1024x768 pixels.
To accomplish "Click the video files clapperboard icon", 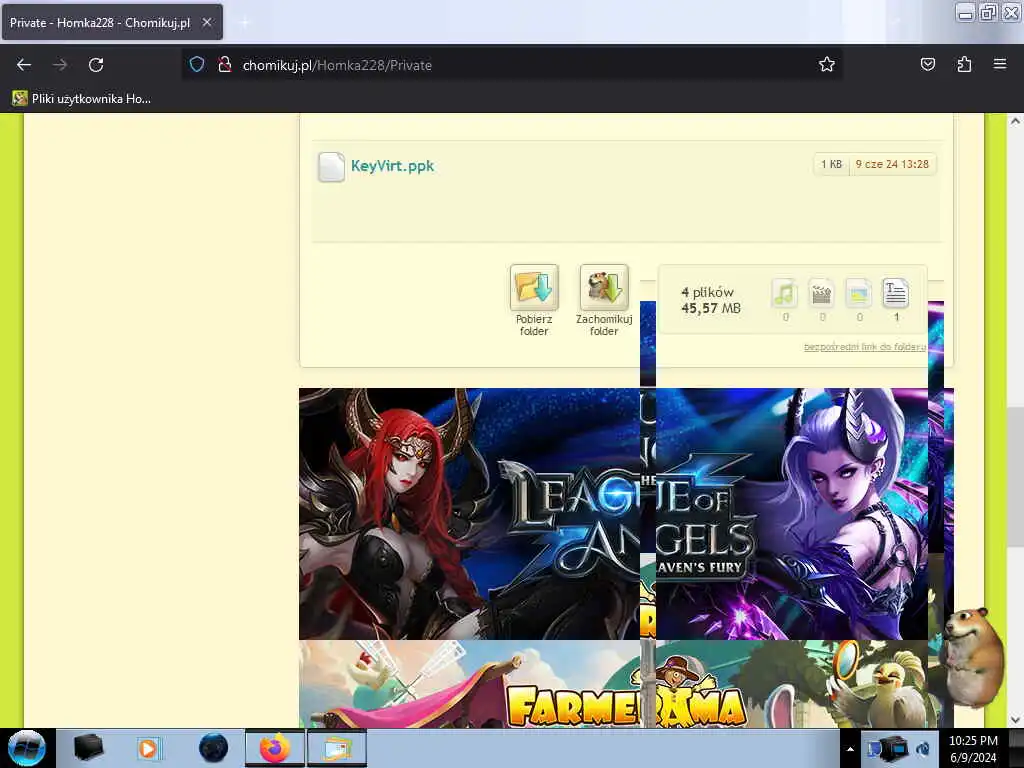I will click(x=822, y=293).
